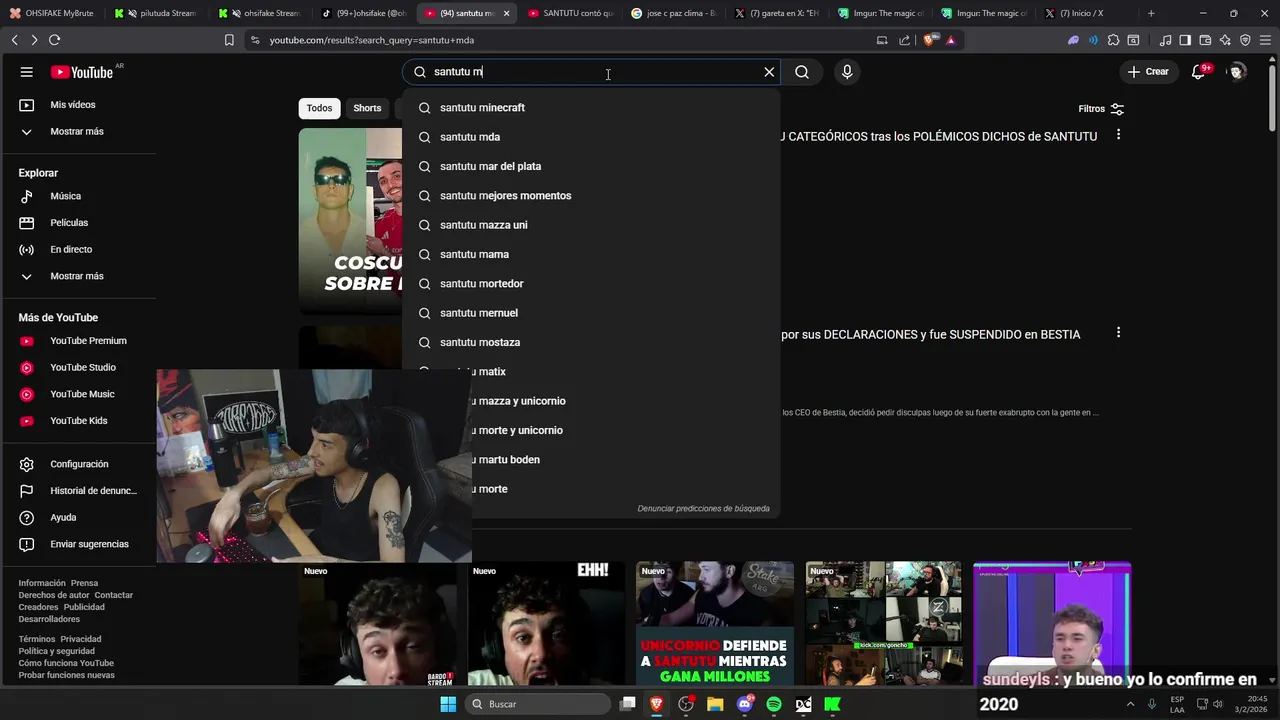1280x720 pixels.
Task: Pick suggestion "santutu mda"
Action: pos(591,137)
